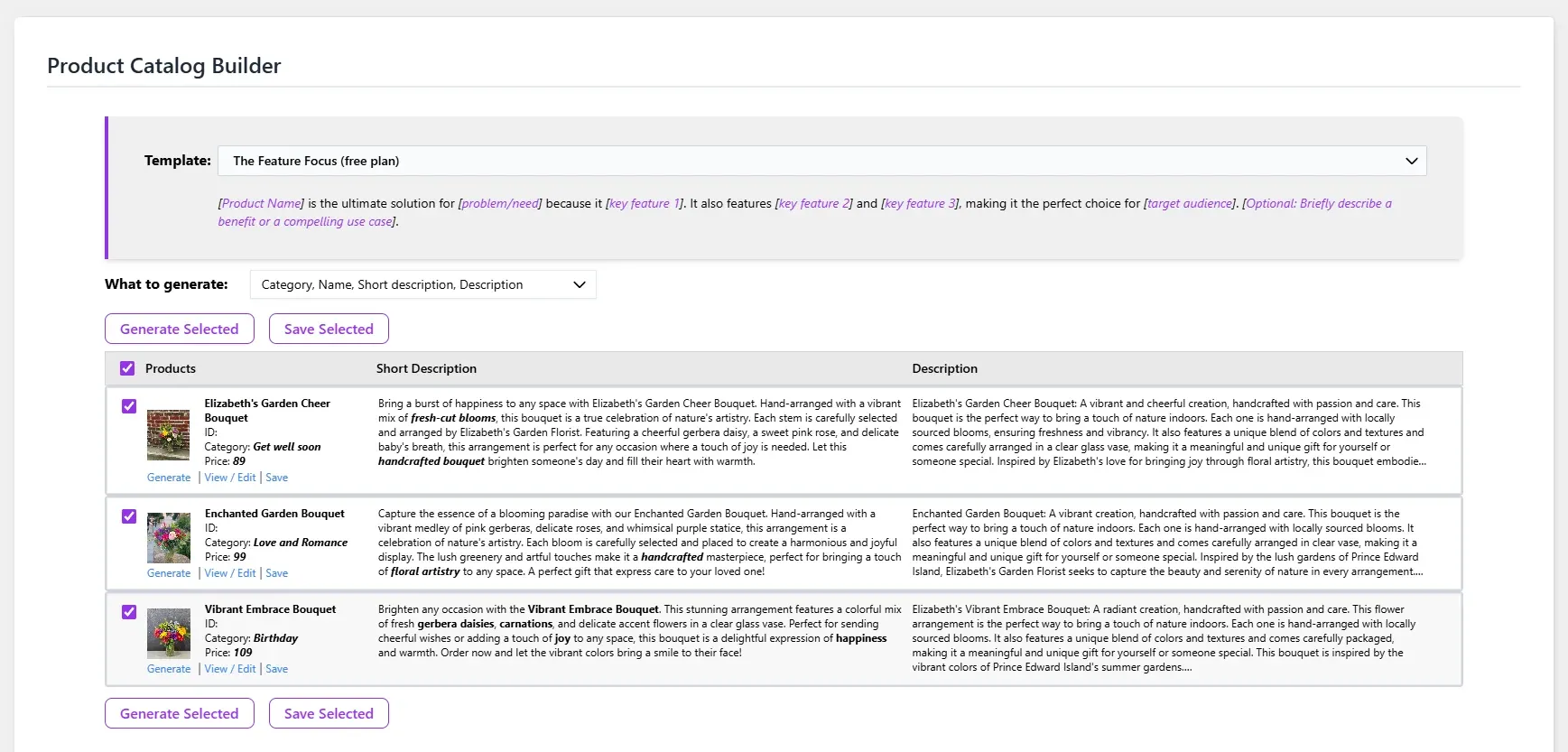
Task: Click the Products column header label
Action: 171,368
